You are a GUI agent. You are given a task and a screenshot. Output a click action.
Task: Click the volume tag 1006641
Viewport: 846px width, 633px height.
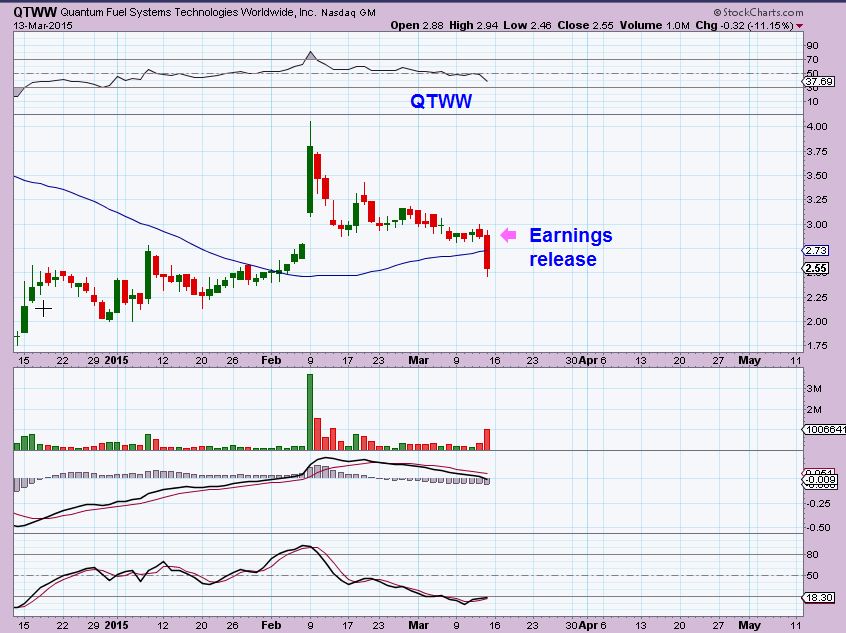click(824, 430)
